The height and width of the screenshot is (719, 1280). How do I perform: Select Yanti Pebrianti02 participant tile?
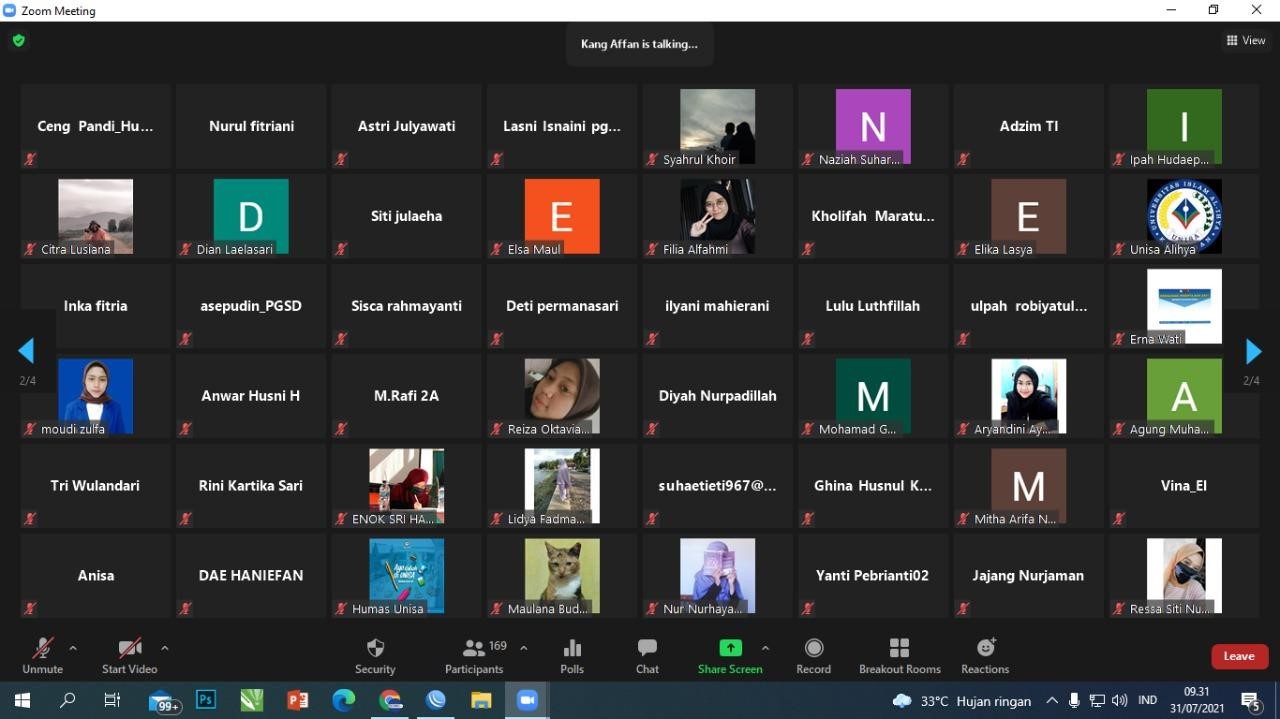873,576
